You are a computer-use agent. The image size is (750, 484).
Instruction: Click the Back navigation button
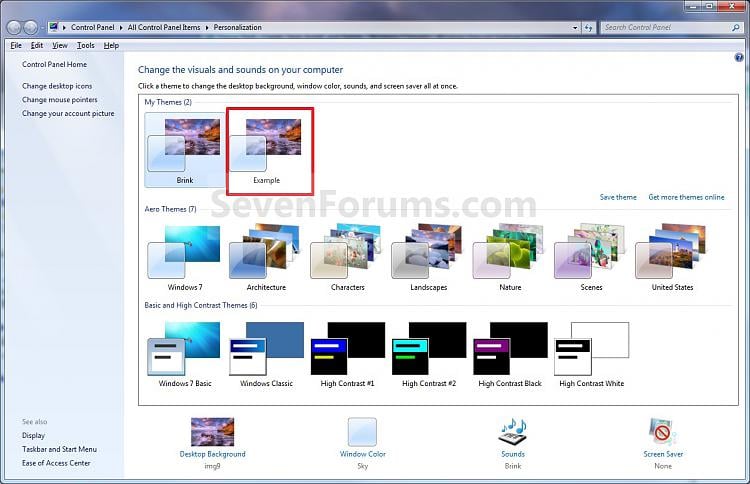click(14, 27)
